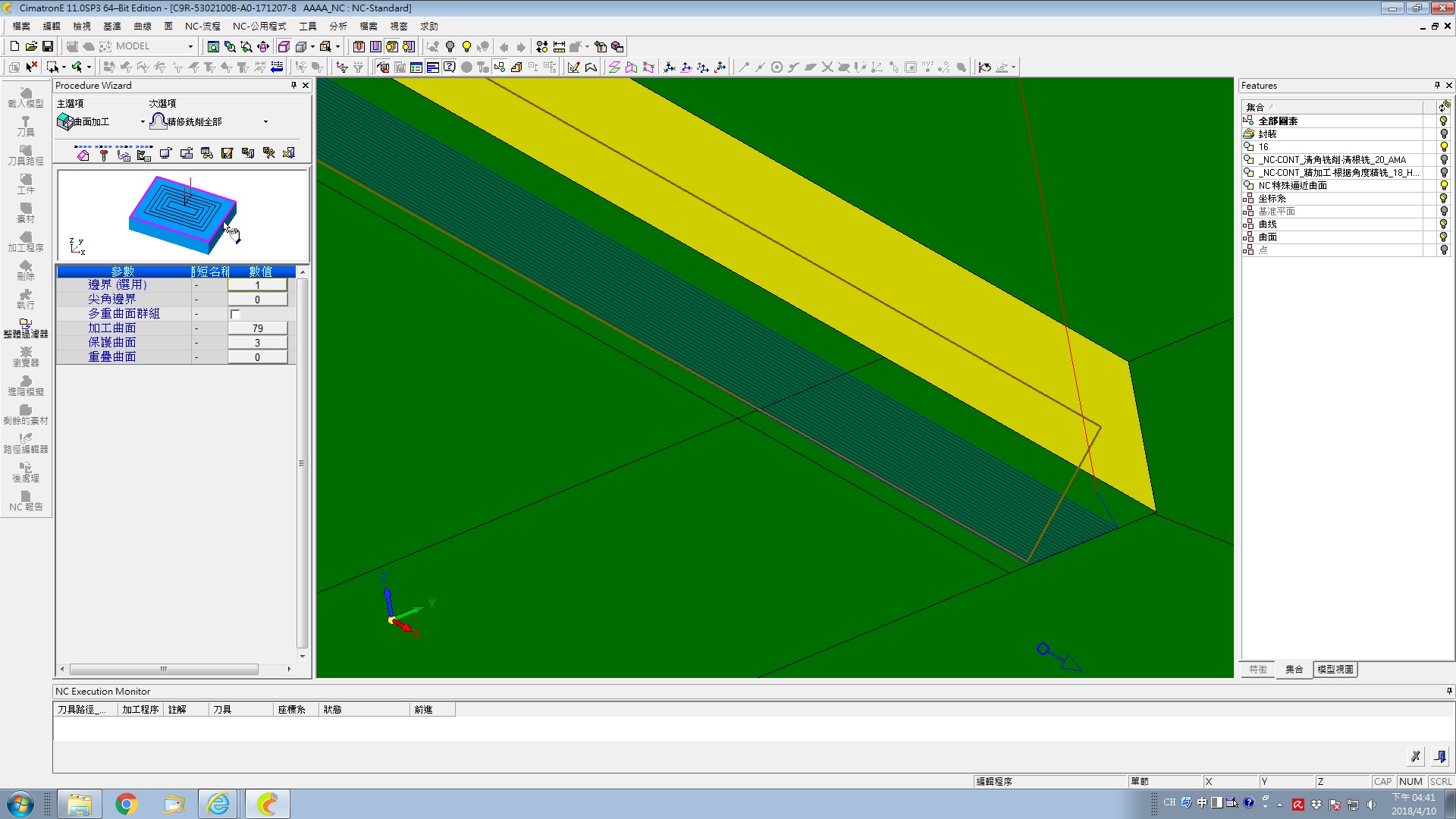Toggle visibility bulb for set 16
The image size is (1456, 819).
click(1443, 146)
